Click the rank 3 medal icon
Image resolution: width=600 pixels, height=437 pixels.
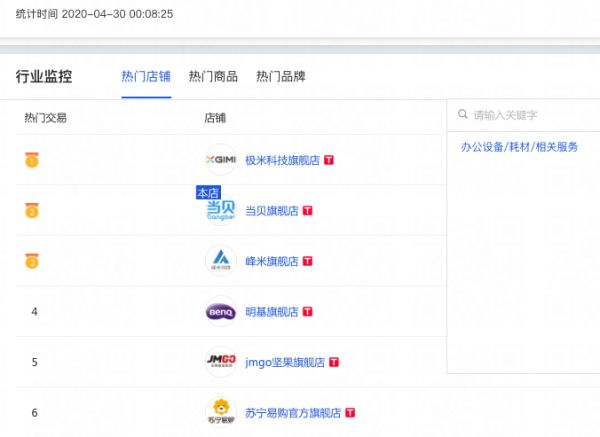(x=32, y=261)
